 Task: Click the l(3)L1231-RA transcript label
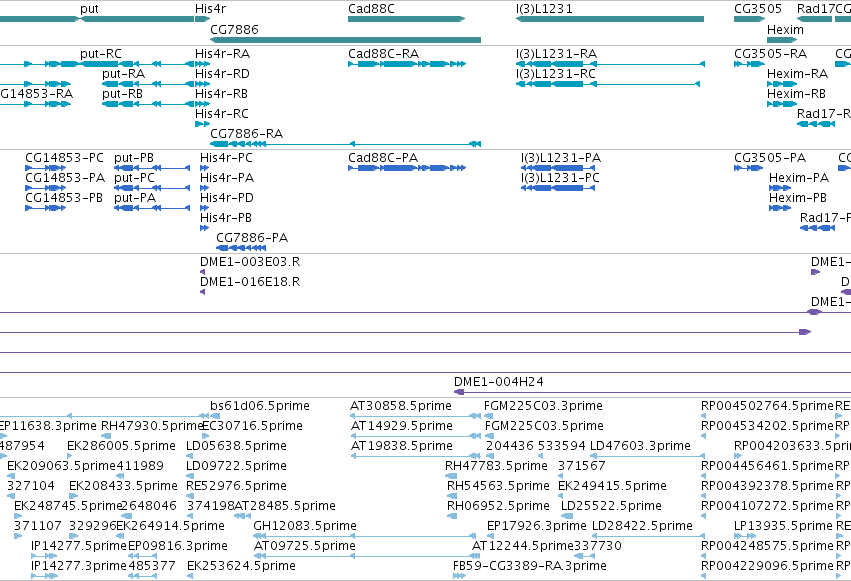click(x=556, y=54)
